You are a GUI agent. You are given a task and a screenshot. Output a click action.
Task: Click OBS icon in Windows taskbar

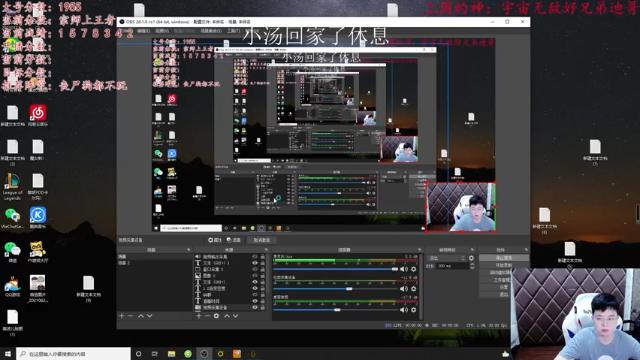[x=204, y=354]
